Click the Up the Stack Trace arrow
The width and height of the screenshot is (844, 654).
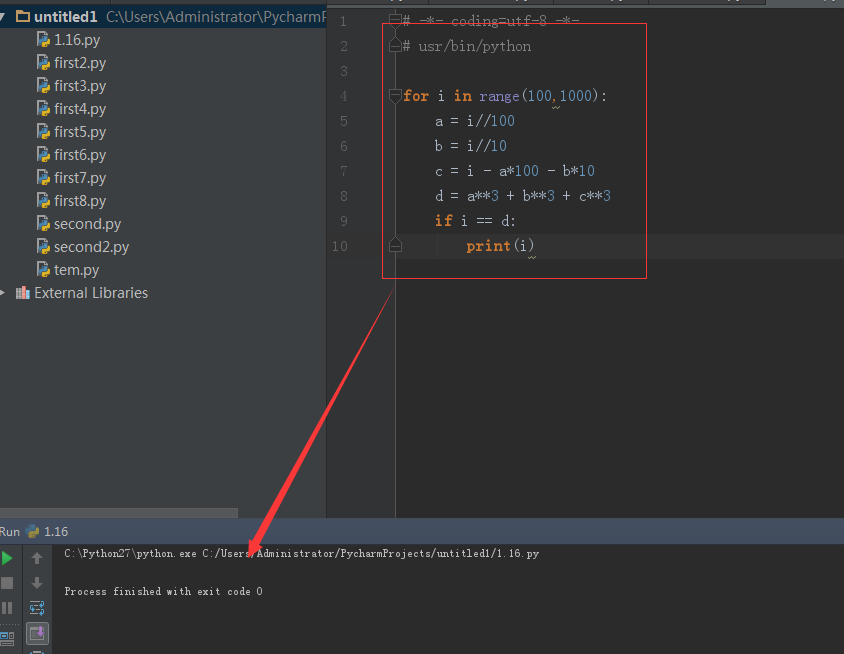tap(37, 558)
